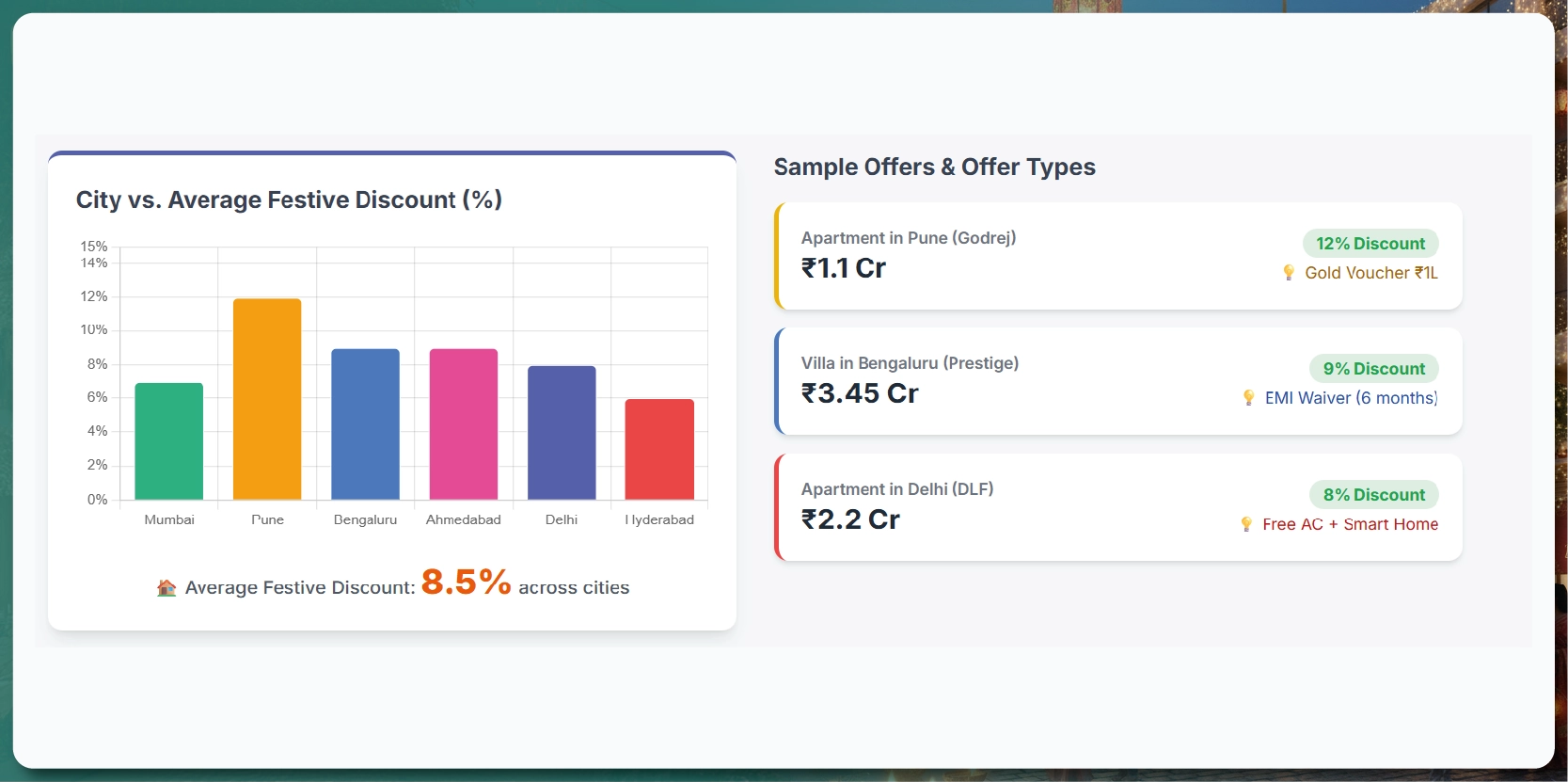Select the orange Pune bar
The height and width of the screenshot is (782, 1568).
267,399
